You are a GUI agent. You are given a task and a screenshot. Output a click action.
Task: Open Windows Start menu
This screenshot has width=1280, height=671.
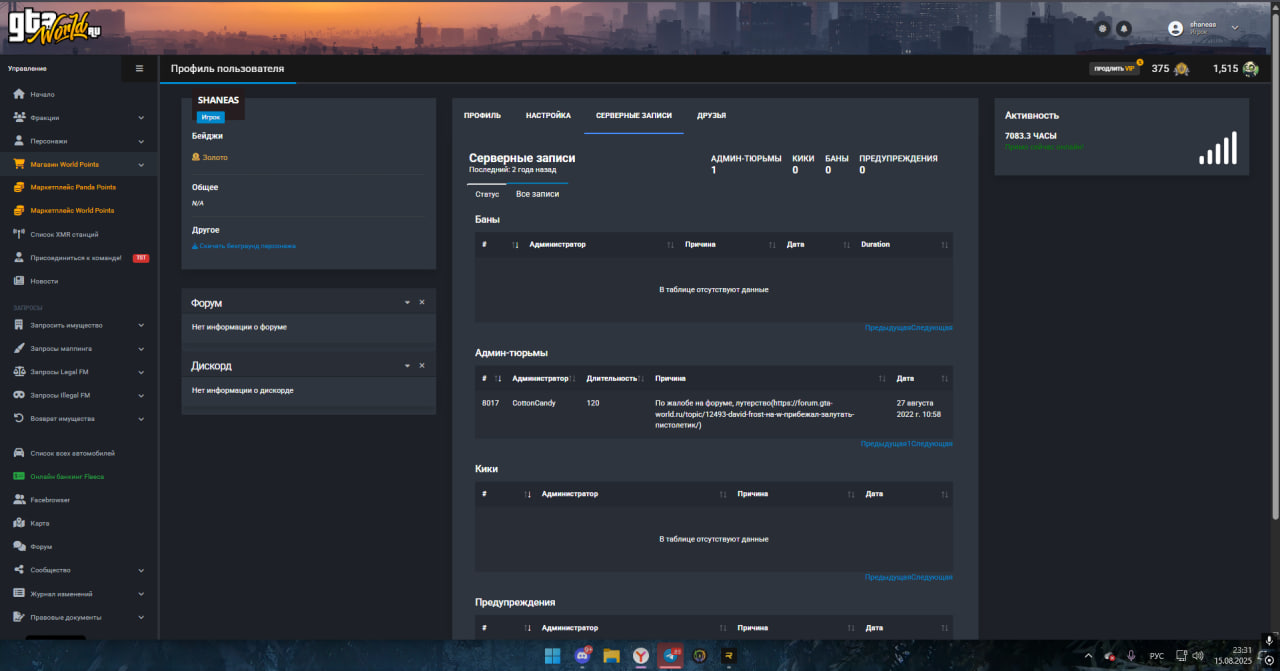(x=552, y=656)
